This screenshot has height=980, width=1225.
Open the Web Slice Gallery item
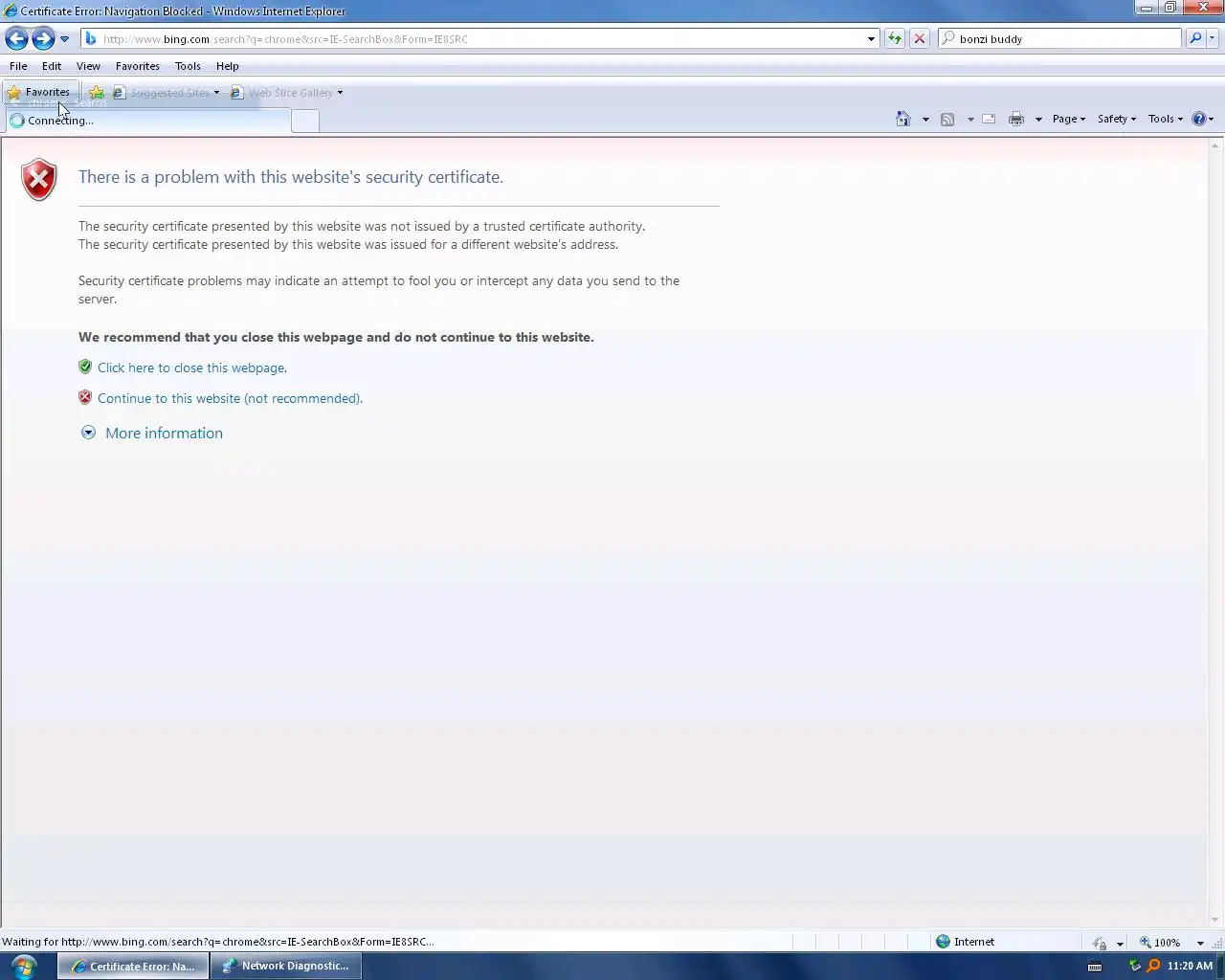click(287, 93)
